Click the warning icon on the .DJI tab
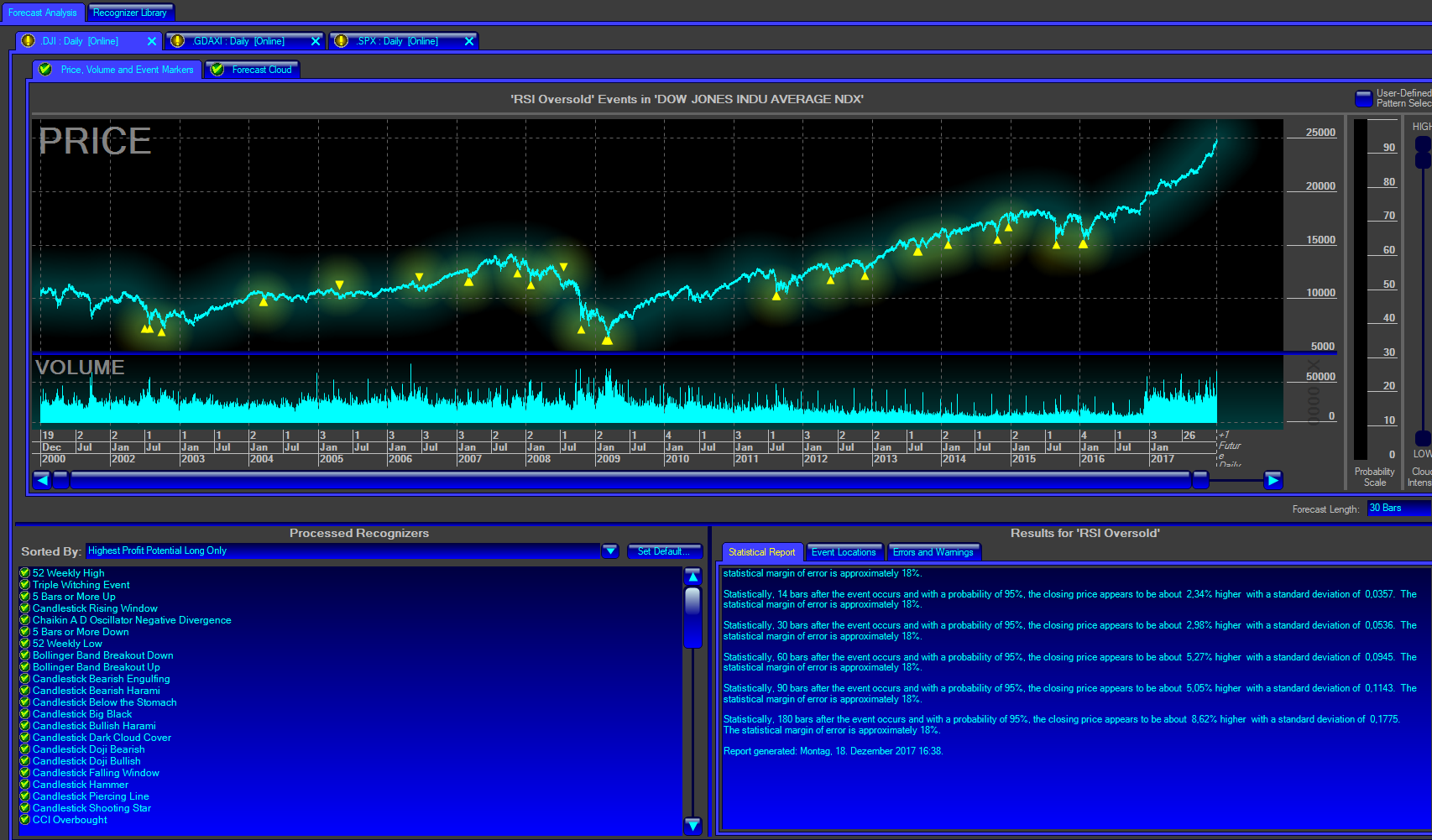This screenshot has width=1432, height=840. (x=28, y=41)
